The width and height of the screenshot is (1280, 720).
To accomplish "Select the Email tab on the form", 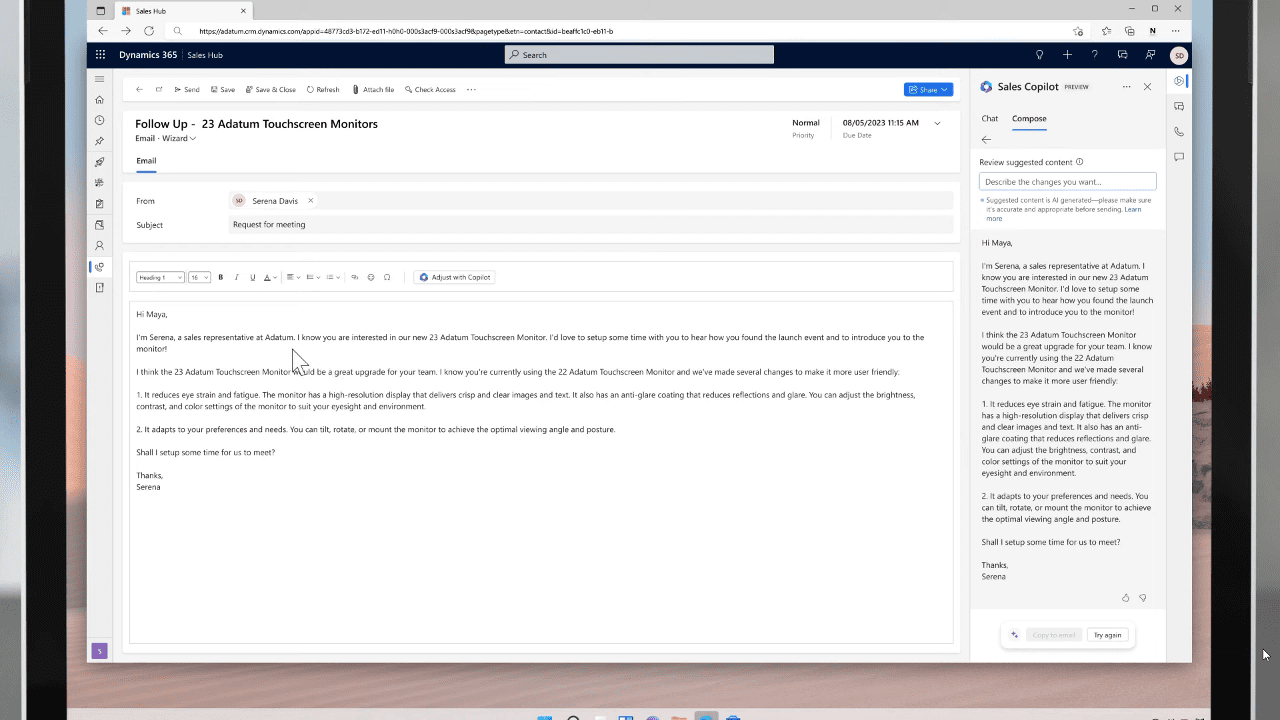I will pyautogui.click(x=146, y=160).
